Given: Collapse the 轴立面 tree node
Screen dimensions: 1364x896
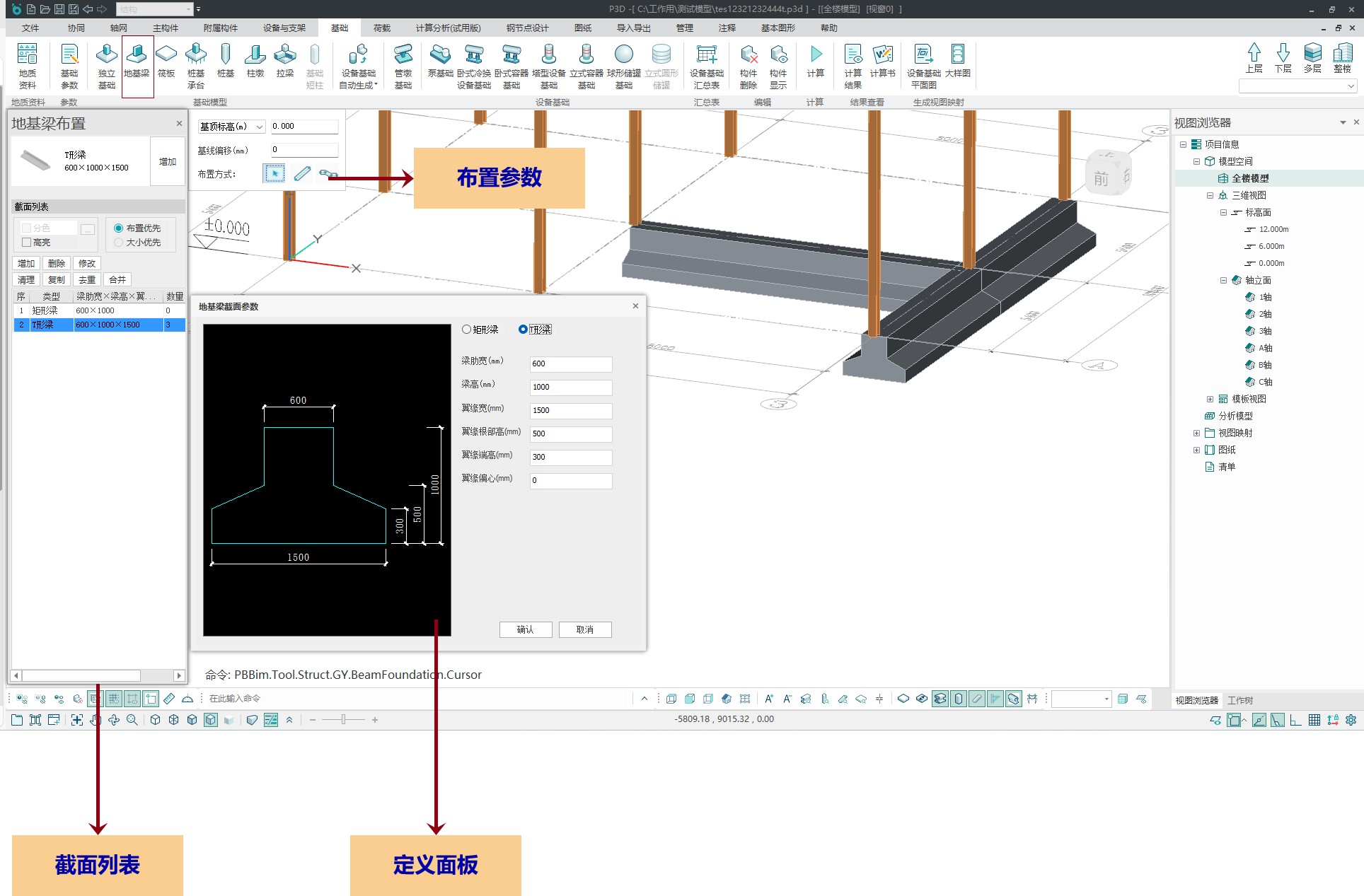Looking at the screenshot, I should pyautogui.click(x=1223, y=281).
